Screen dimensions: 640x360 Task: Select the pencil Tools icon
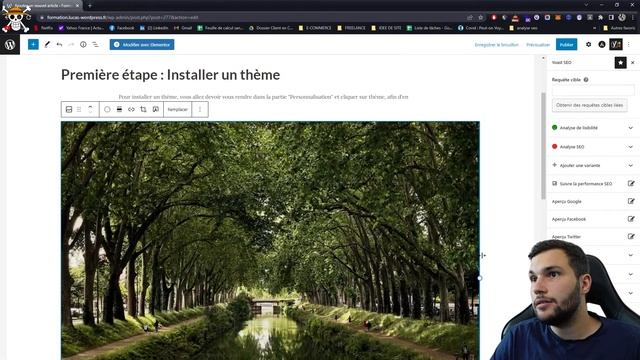click(x=47, y=44)
